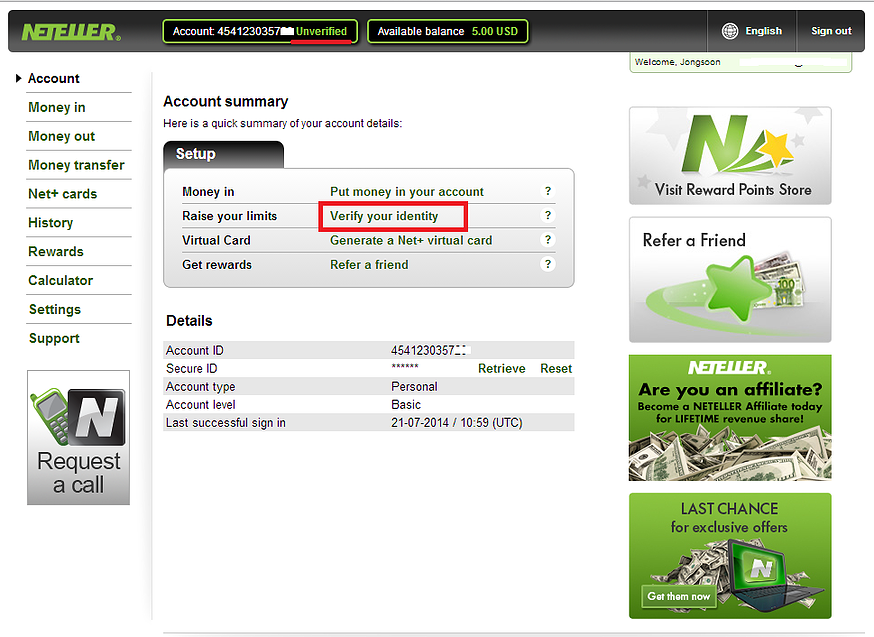Click Request a call banner
The image size is (874, 637).
tap(79, 437)
